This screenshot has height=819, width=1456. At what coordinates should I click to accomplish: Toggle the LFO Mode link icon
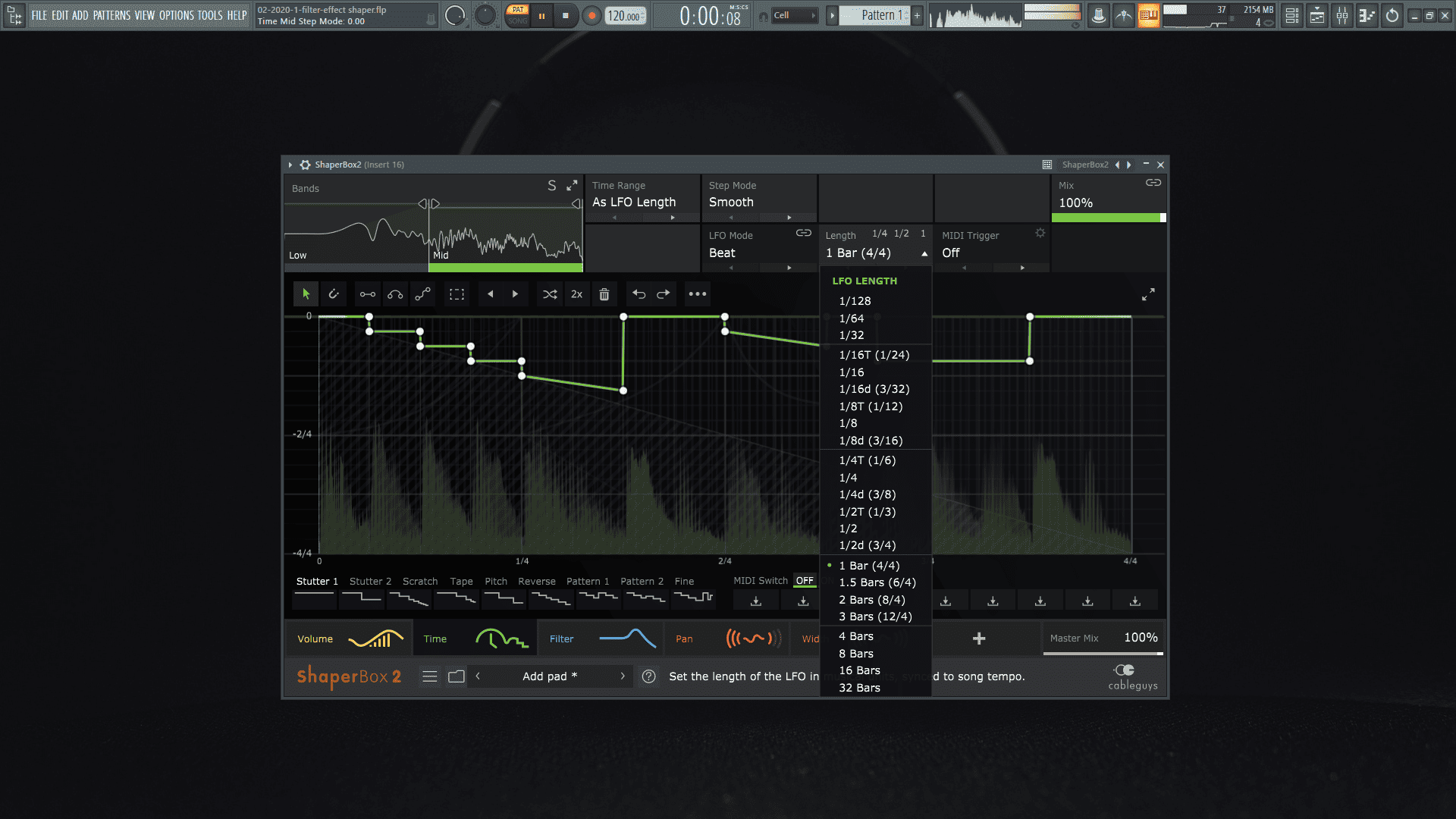[x=804, y=233]
